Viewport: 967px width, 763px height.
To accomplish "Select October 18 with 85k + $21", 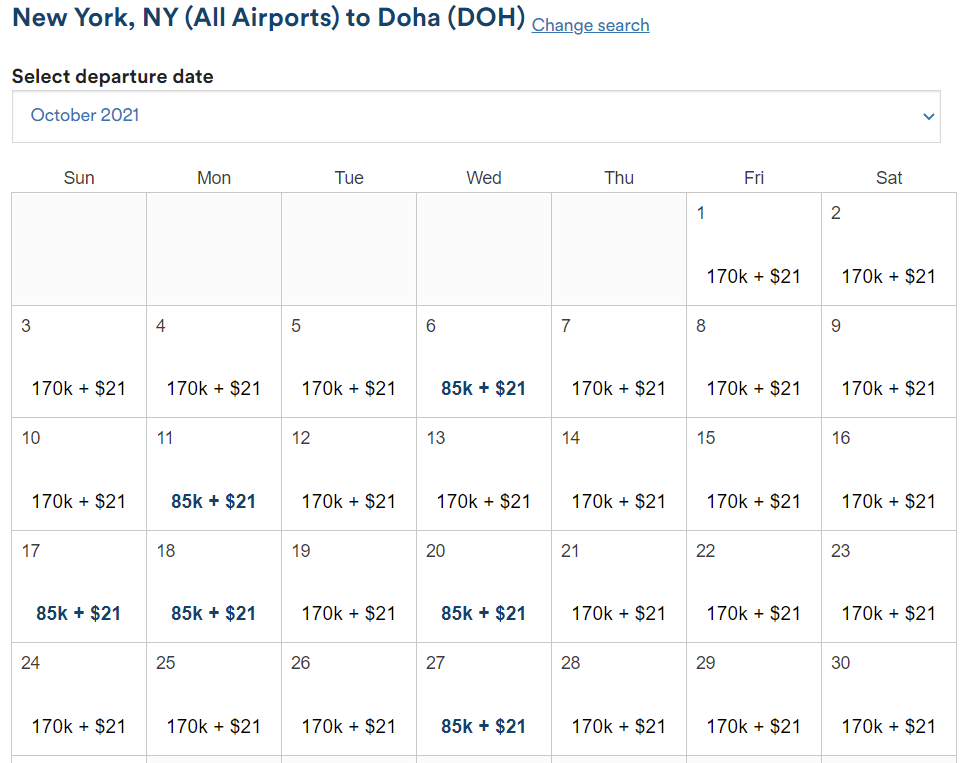I will [213, 585].
